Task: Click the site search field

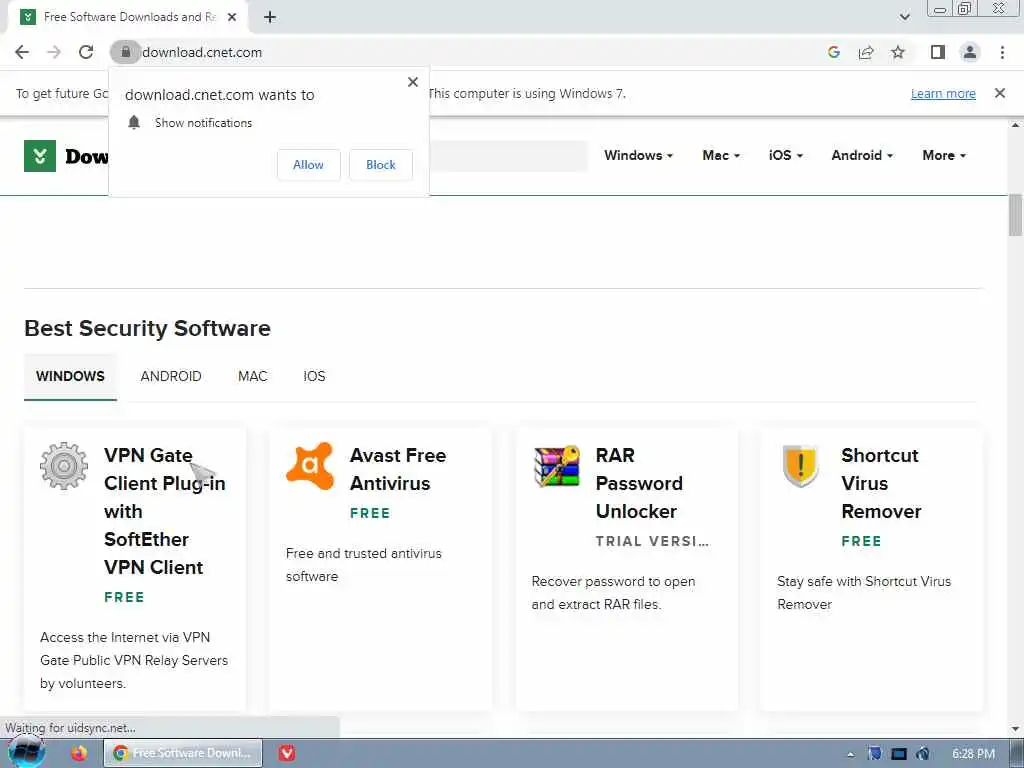Action: (x=508, y=156)
